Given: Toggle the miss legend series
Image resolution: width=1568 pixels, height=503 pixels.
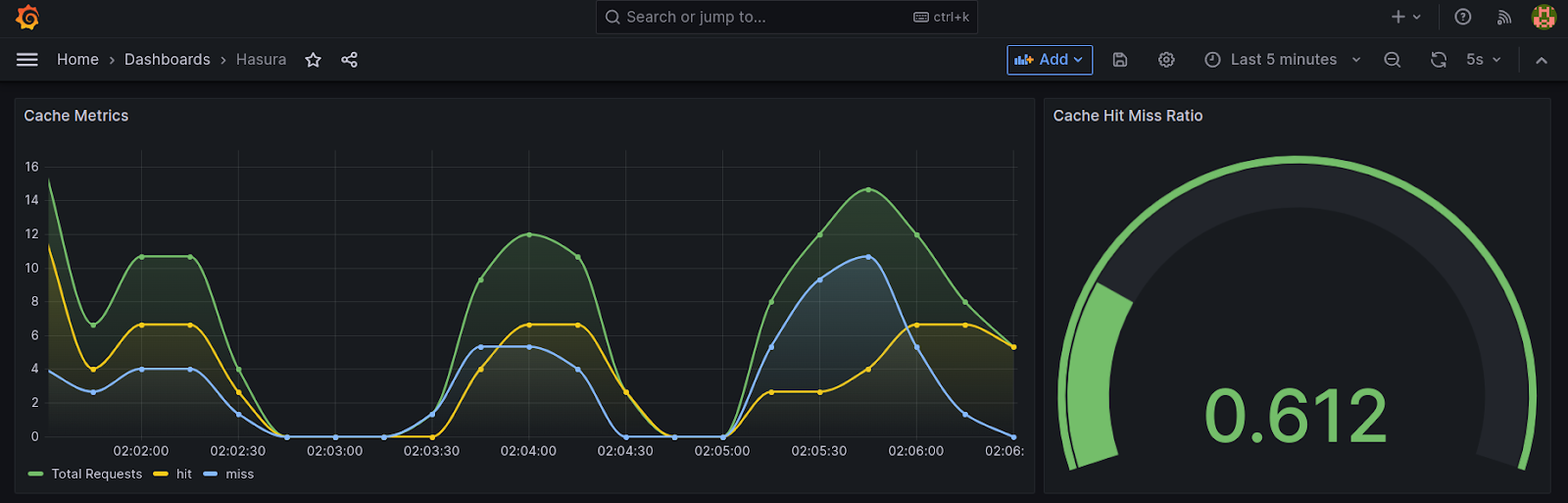Looking at the screenshot, I should [x=239, y=475].
